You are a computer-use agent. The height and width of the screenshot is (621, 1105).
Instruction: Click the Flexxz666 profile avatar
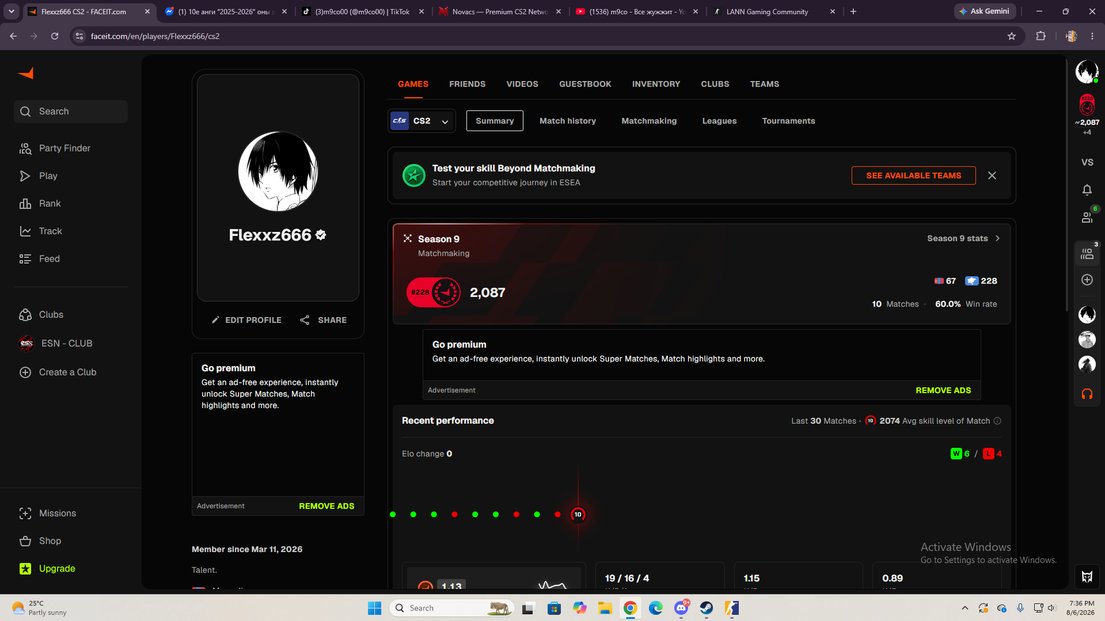coord(278,171)
